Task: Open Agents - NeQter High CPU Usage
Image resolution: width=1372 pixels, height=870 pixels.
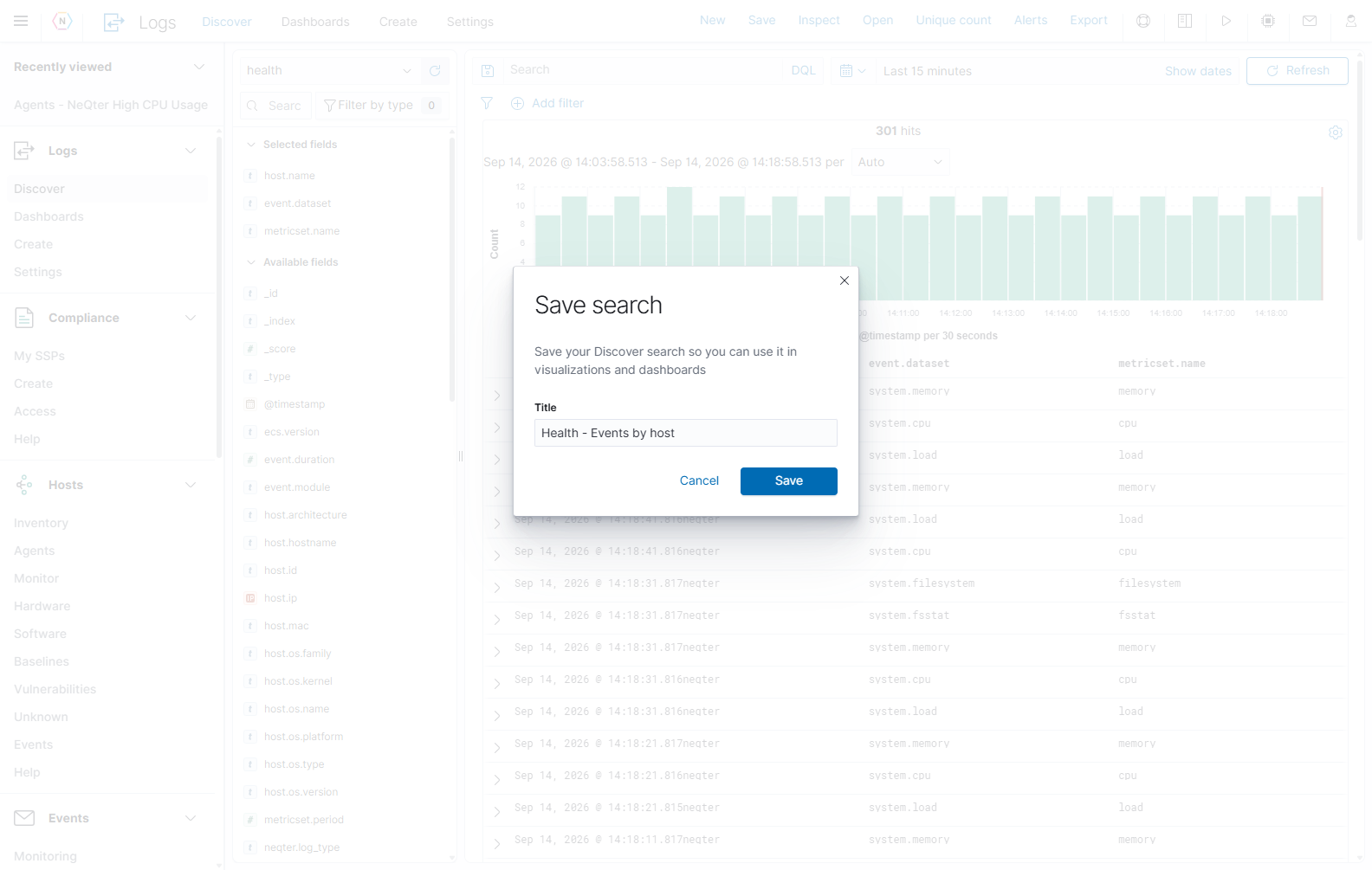Action: pyautogui.click(x=111, y=105)
